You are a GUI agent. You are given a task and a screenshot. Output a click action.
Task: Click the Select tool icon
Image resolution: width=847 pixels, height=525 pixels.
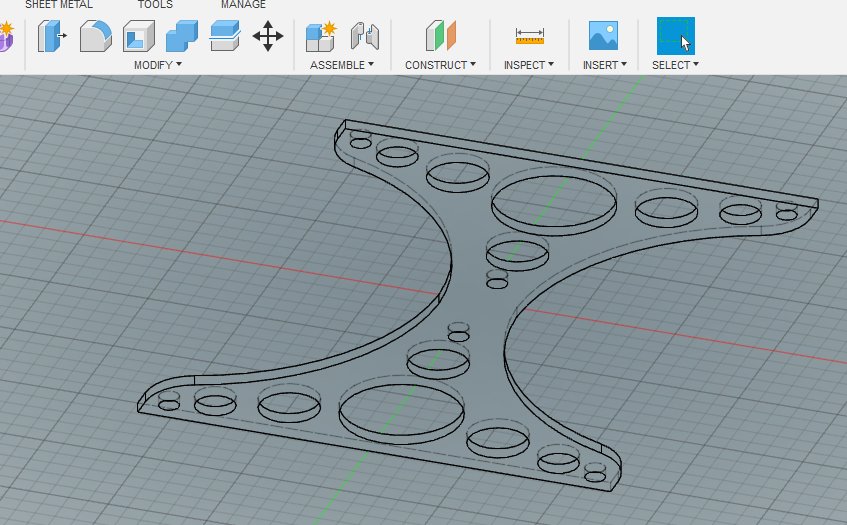pyautogui.click(x=676, y=36)
